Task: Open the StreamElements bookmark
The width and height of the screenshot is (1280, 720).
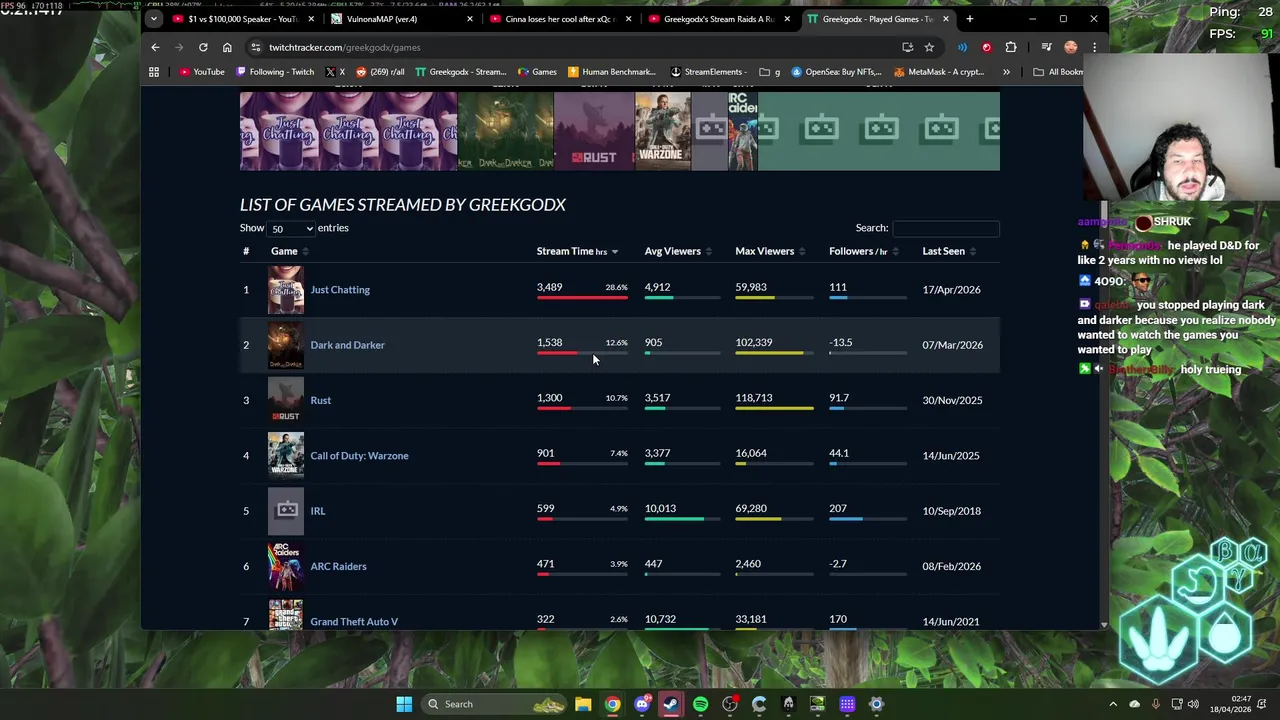Action: pos(708,72)
